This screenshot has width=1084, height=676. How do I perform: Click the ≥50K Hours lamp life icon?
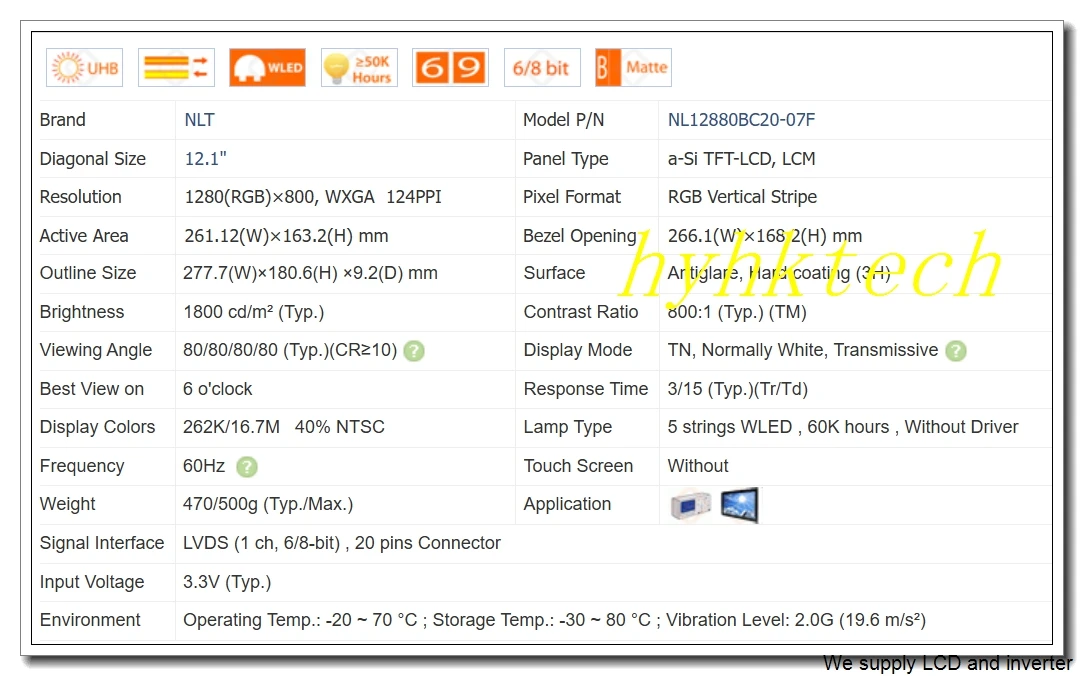359,67
